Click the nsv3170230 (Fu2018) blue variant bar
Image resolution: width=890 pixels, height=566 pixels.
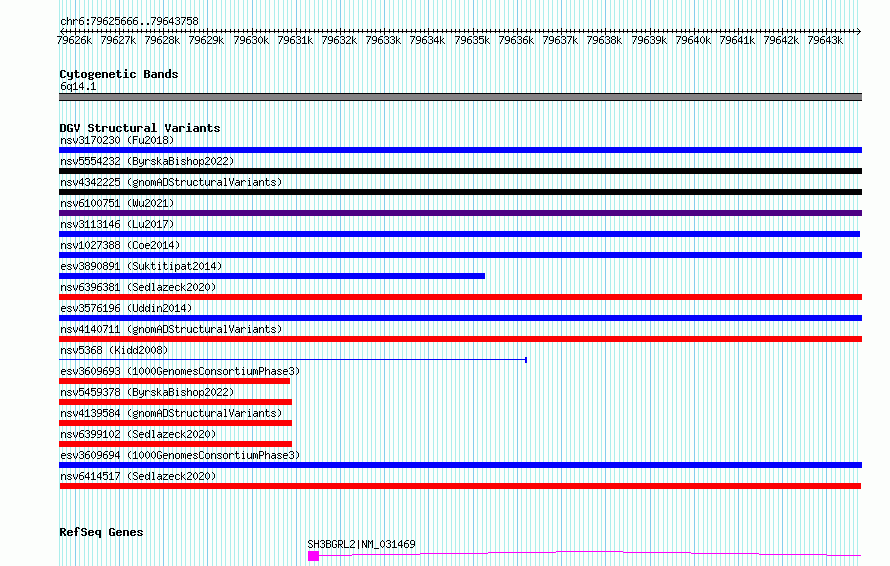tap(460, 150)
